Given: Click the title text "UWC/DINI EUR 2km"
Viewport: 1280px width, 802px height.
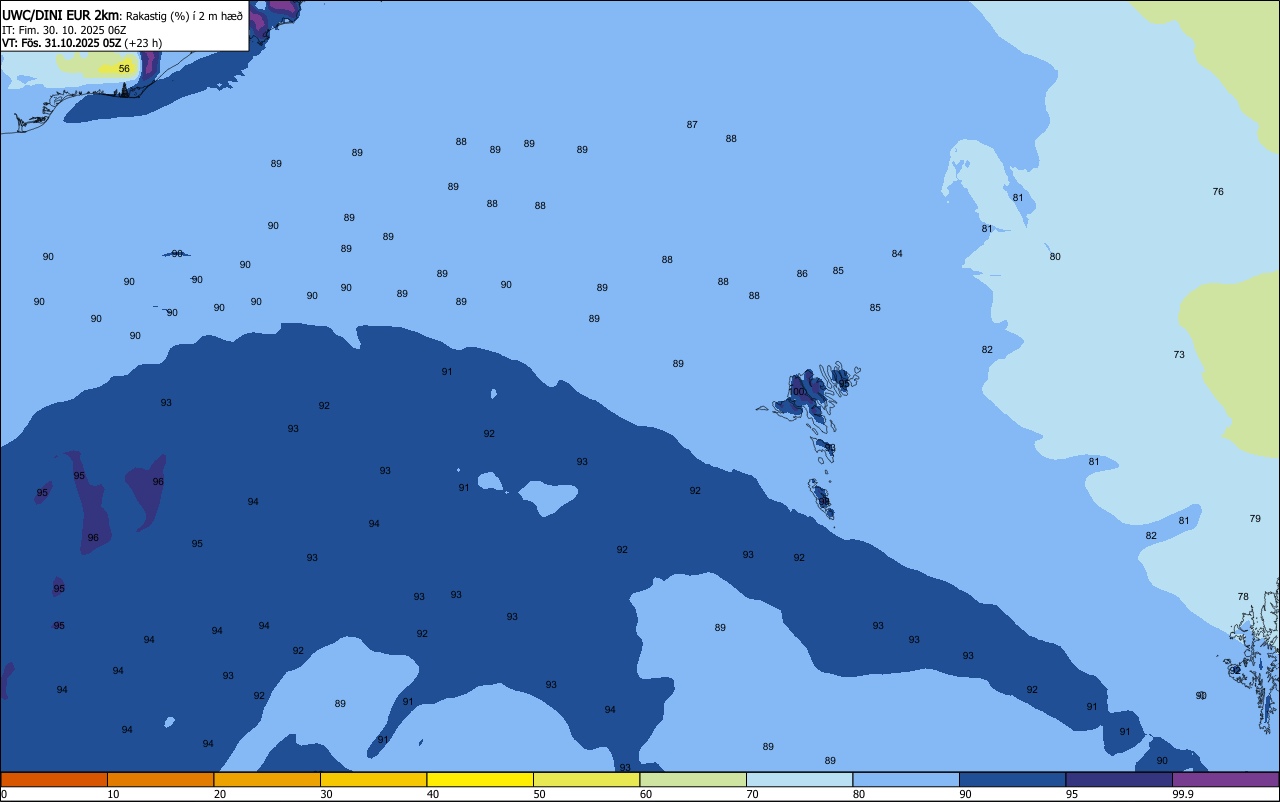Looking at the screenshot, I should [x=61, y=15].
